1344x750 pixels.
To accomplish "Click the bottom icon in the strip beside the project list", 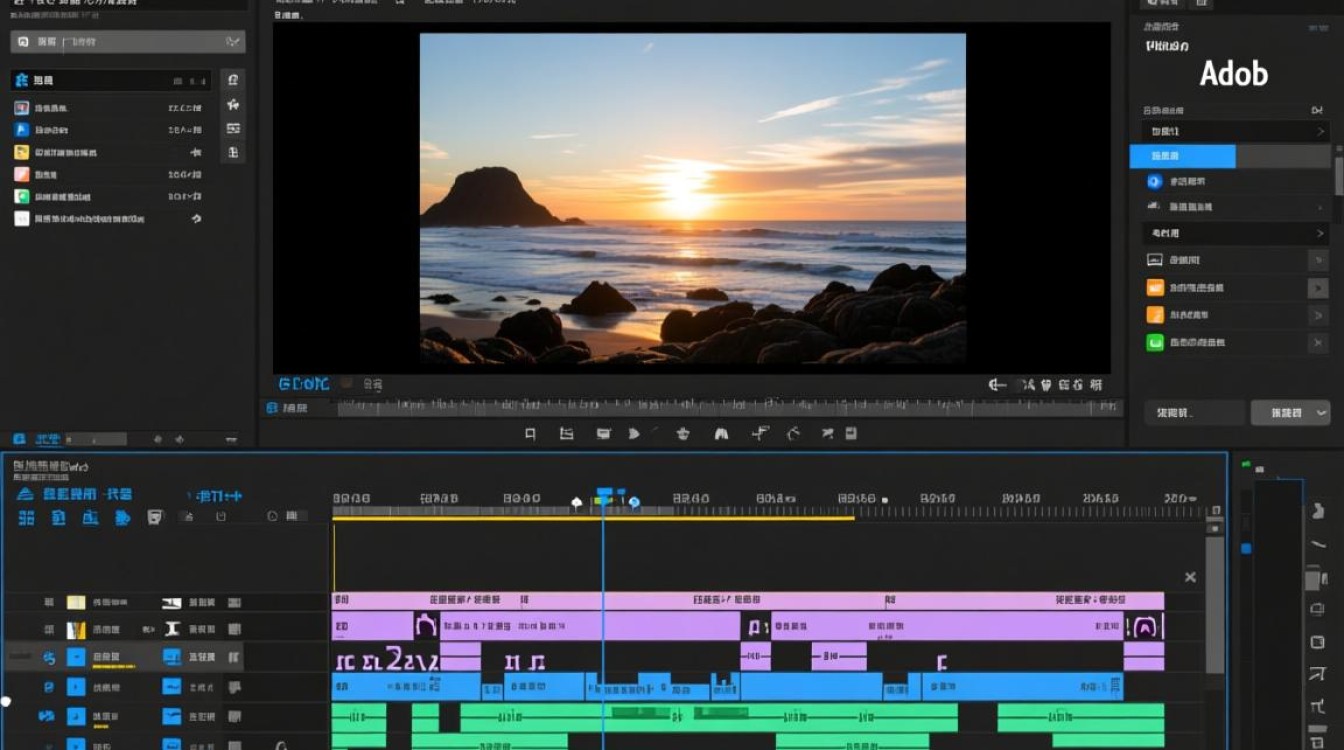I will click(233, 152).
